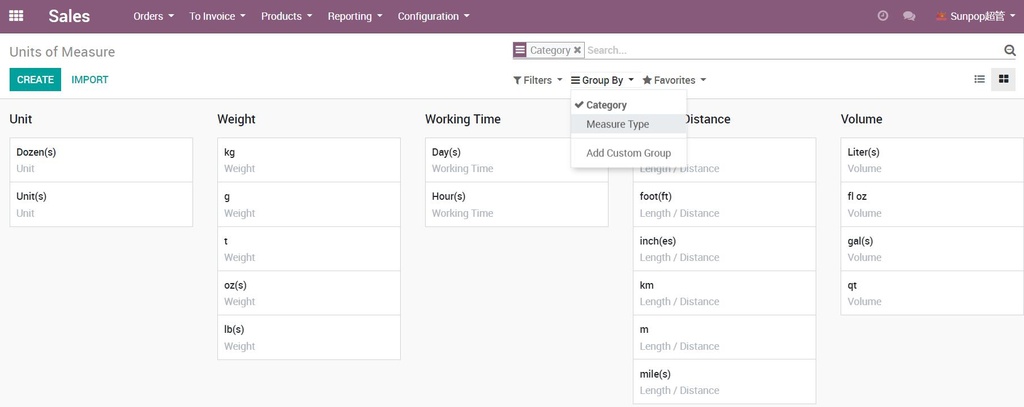Viewport: 1024px width, 407px height.
Task: Choose Add Custom Group
Action: [x=628, y=153]
